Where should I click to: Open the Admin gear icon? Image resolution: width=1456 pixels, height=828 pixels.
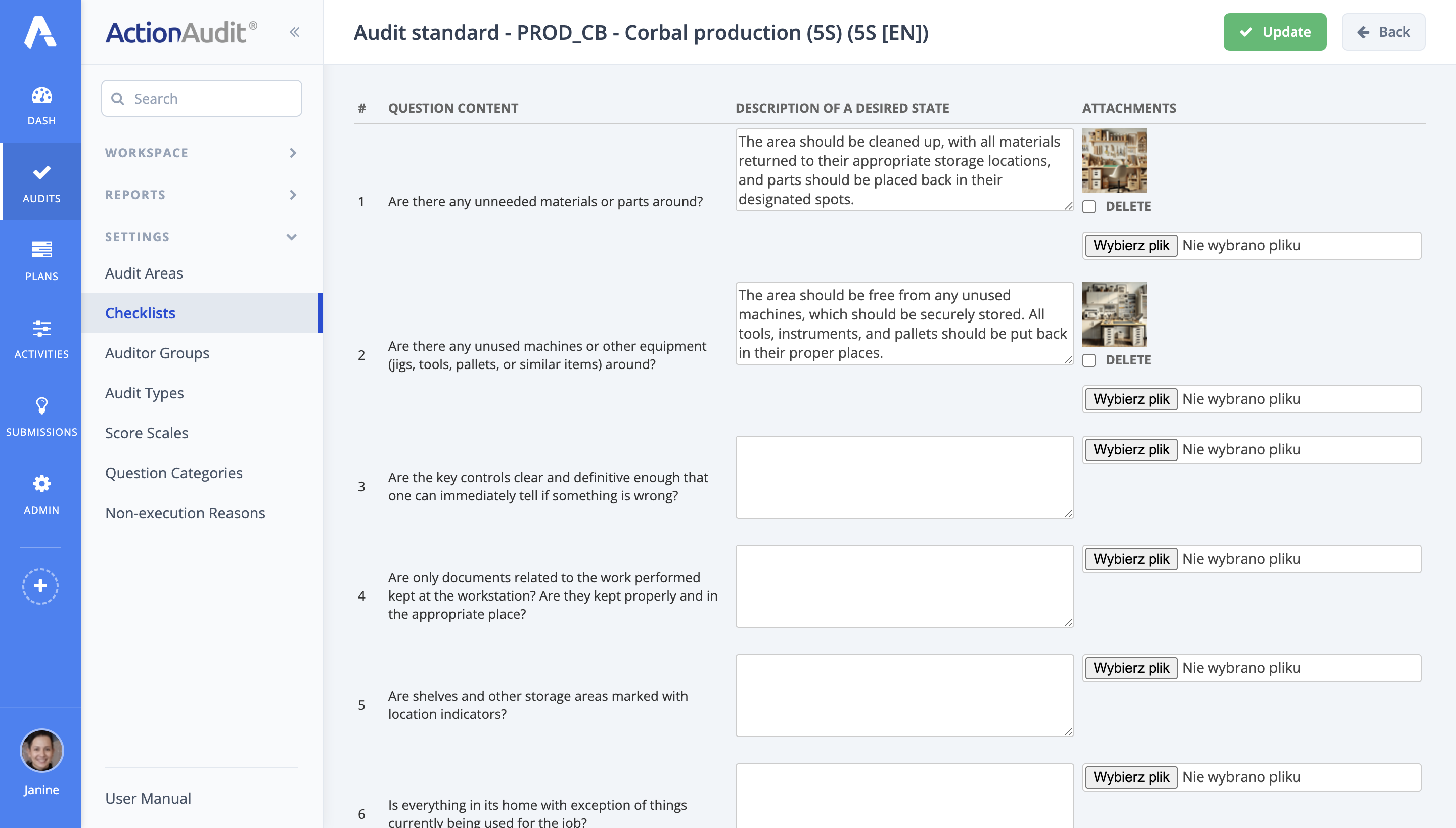tap(40, 484)
